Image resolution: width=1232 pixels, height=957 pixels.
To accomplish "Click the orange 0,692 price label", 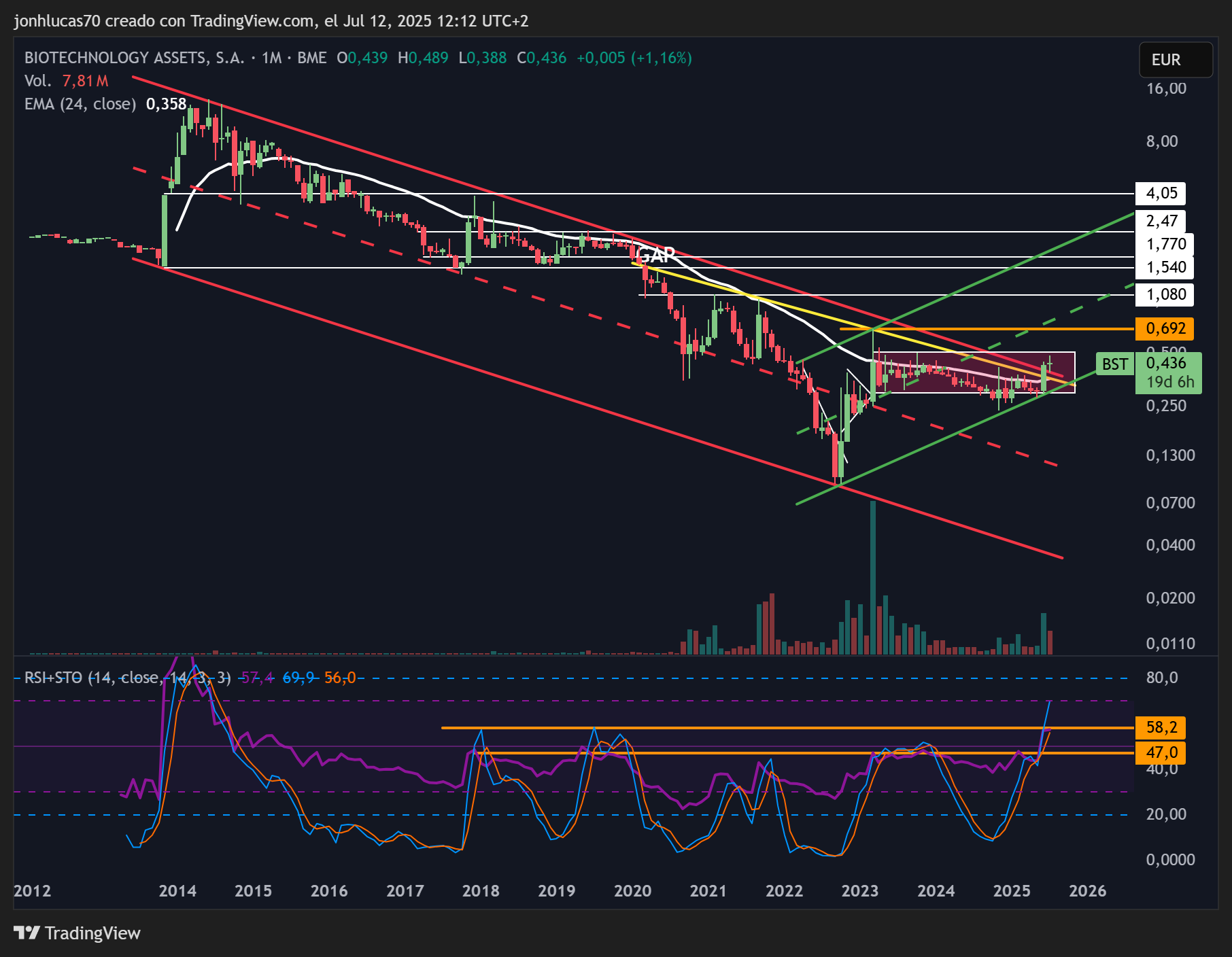I will pyautogui.click(x=1165, y=328).
